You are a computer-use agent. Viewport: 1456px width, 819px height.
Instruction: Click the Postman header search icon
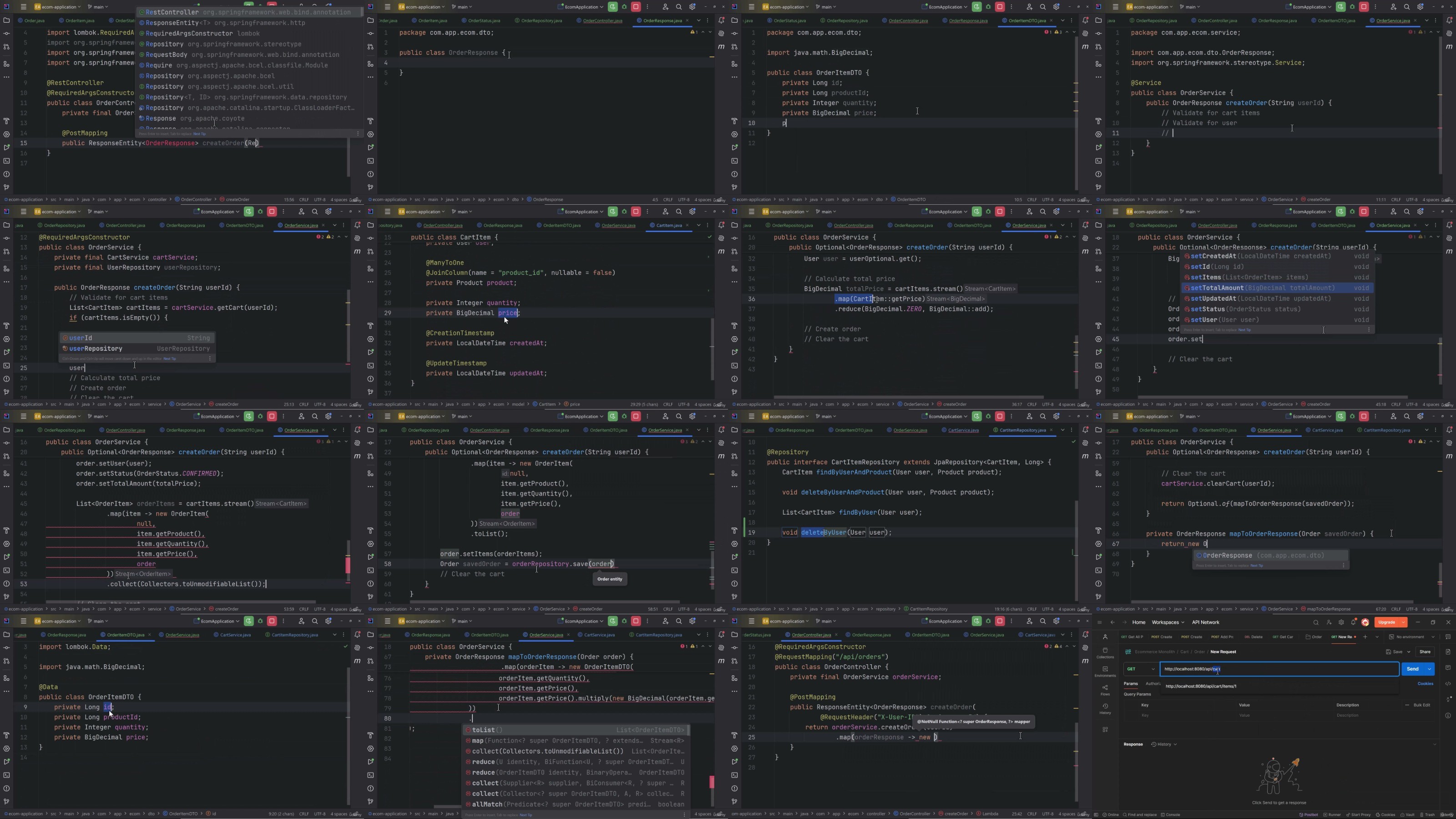click(1316, 622)
